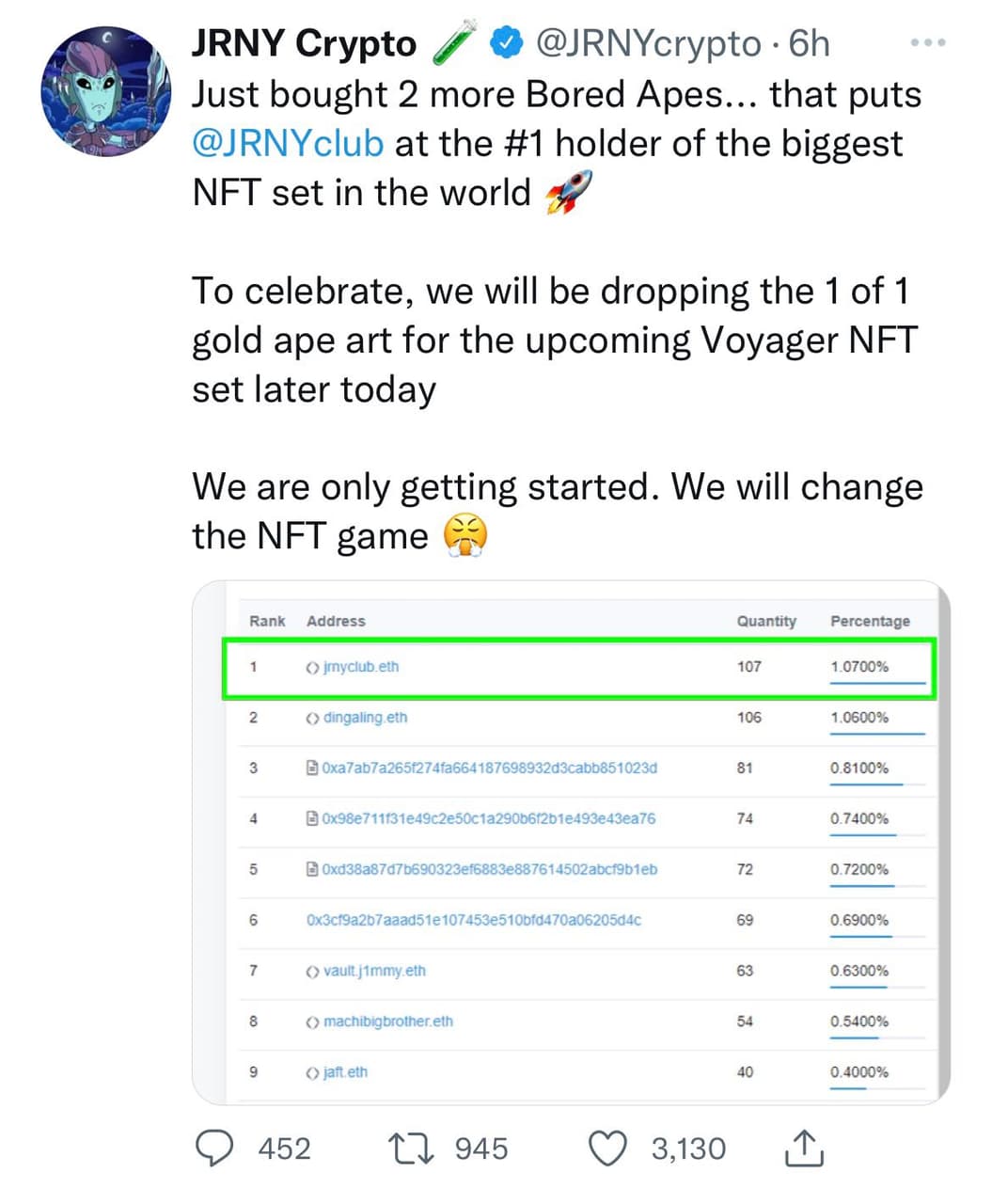The width and height of the screenshot is (992, 1204).
Task: Open the tweet options ellipsis menu
Action: pyautogui.click(x=928, y=42)
